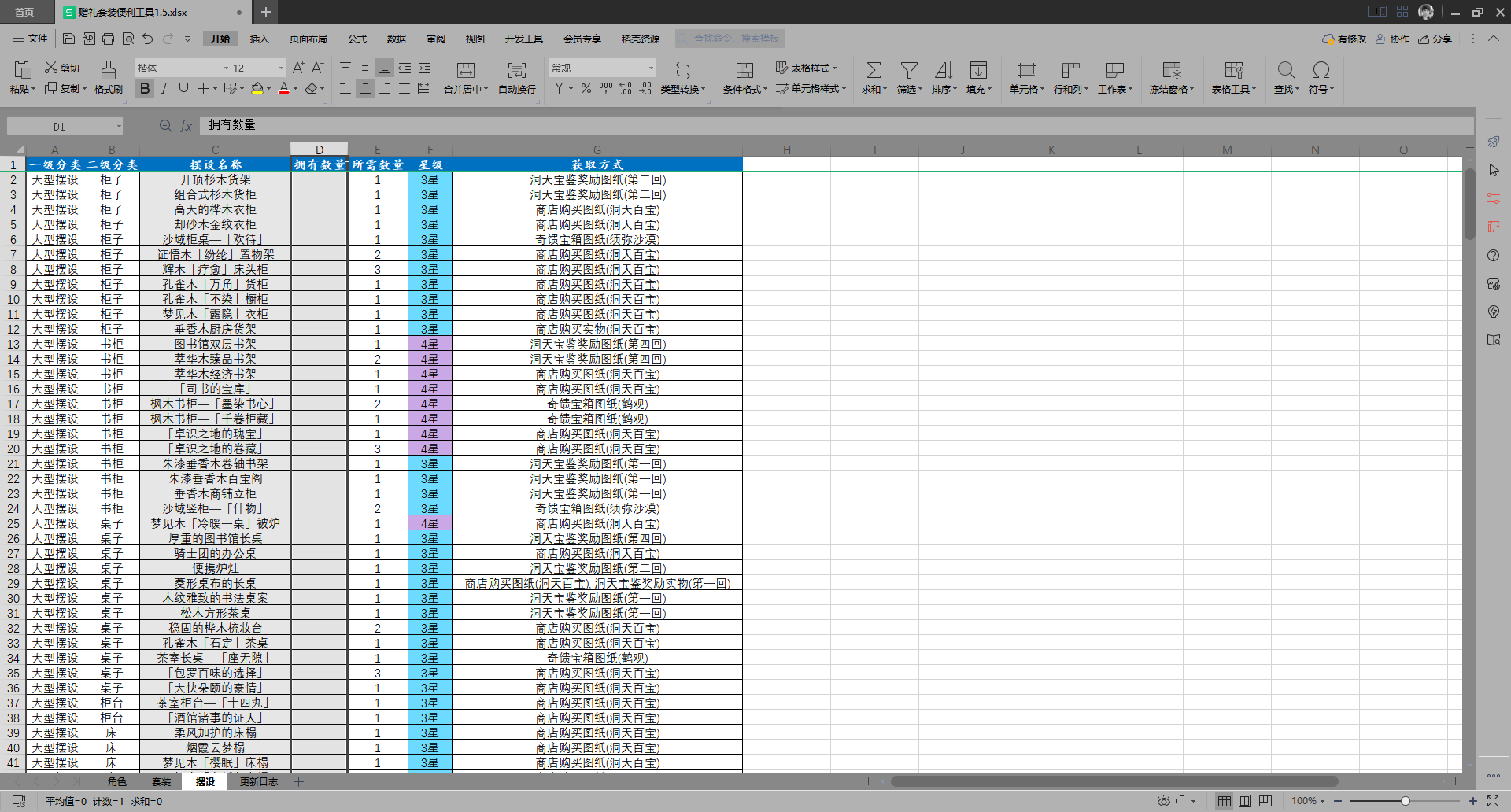This screenshot has height=812, width=1511.
Task: Open the 角色 sheet tab
Action: click(x=117, y=781)
